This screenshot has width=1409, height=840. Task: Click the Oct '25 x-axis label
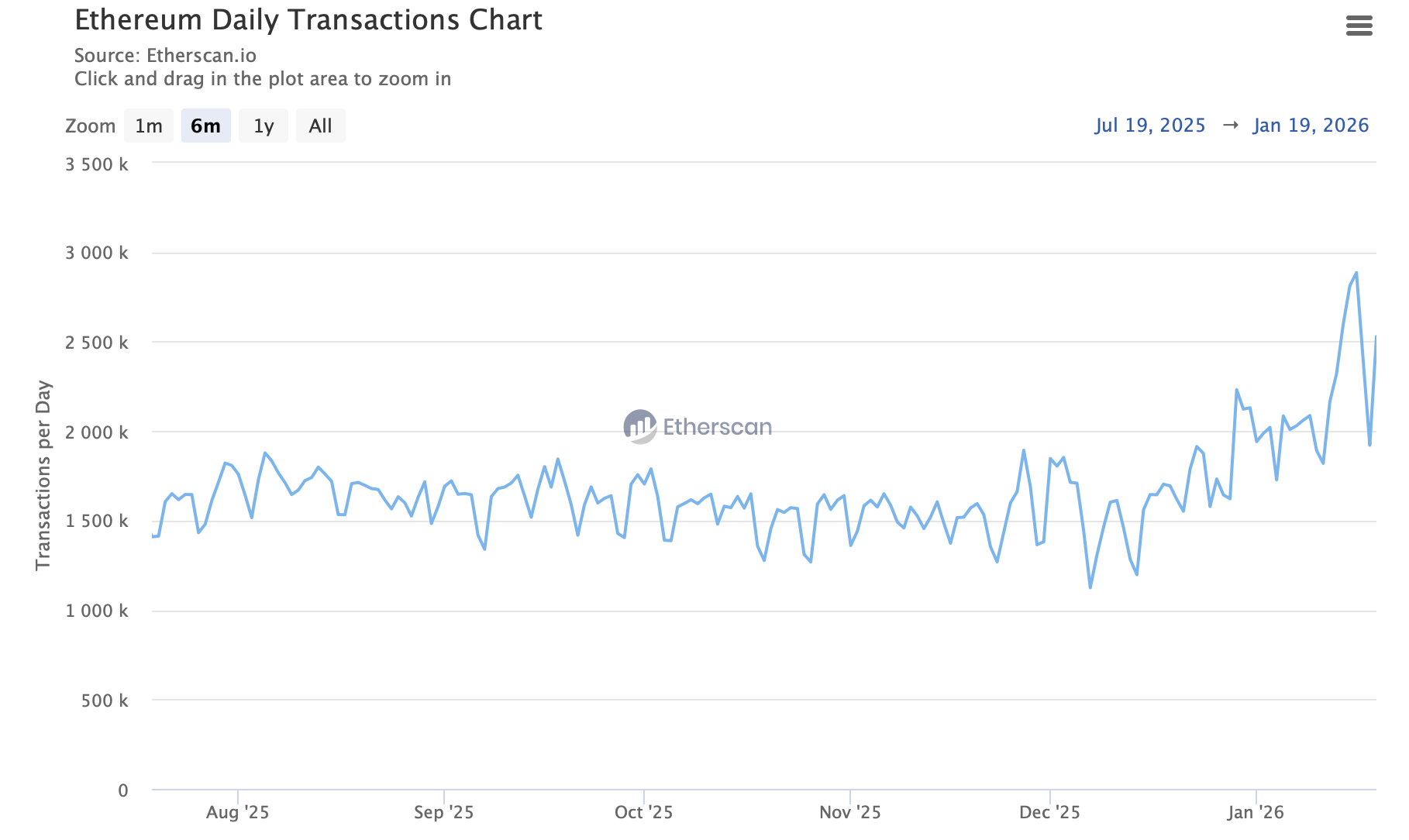(x=643, y=812)
